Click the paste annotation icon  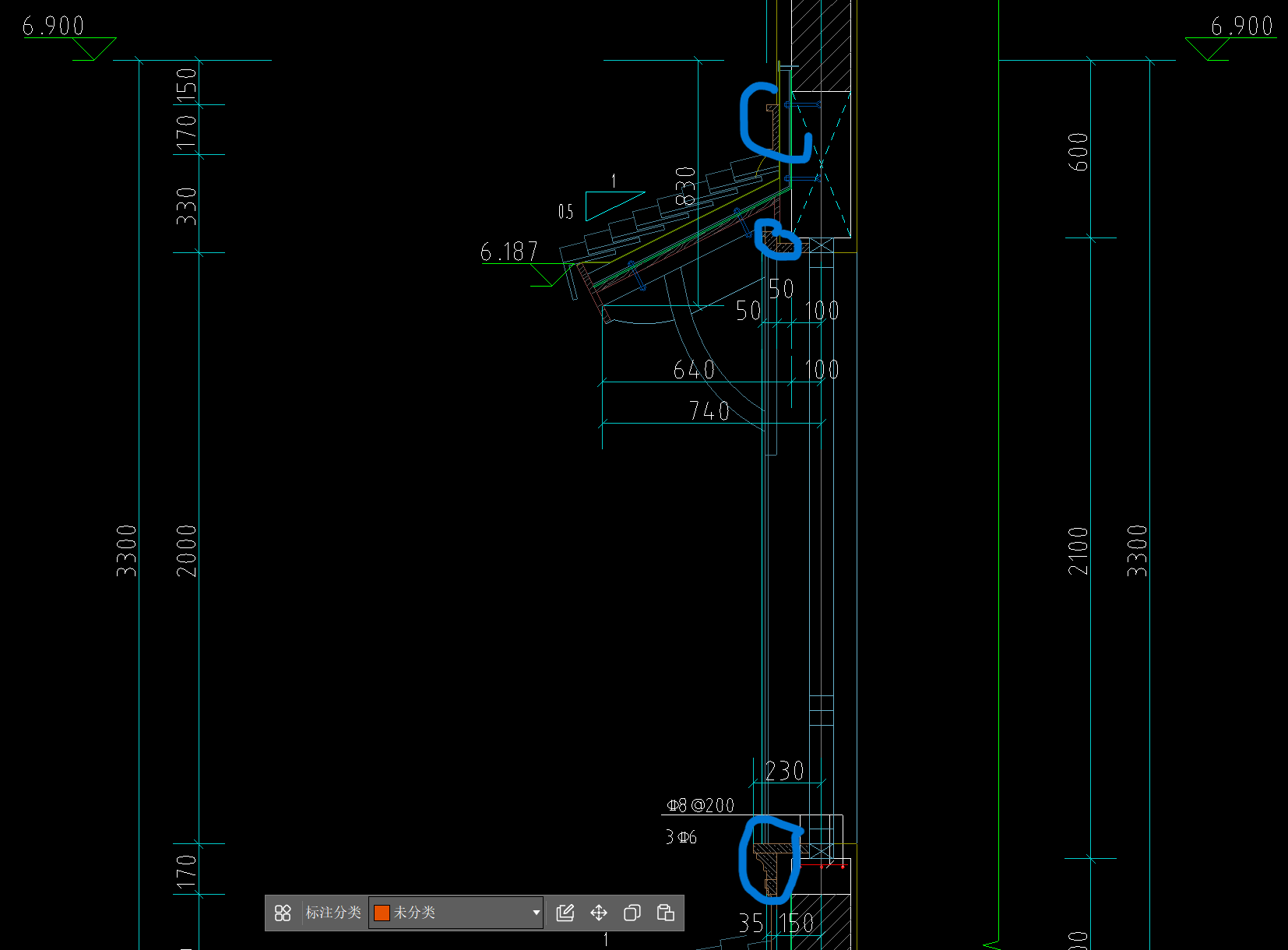pyautogui.click(x=666, y=913)
